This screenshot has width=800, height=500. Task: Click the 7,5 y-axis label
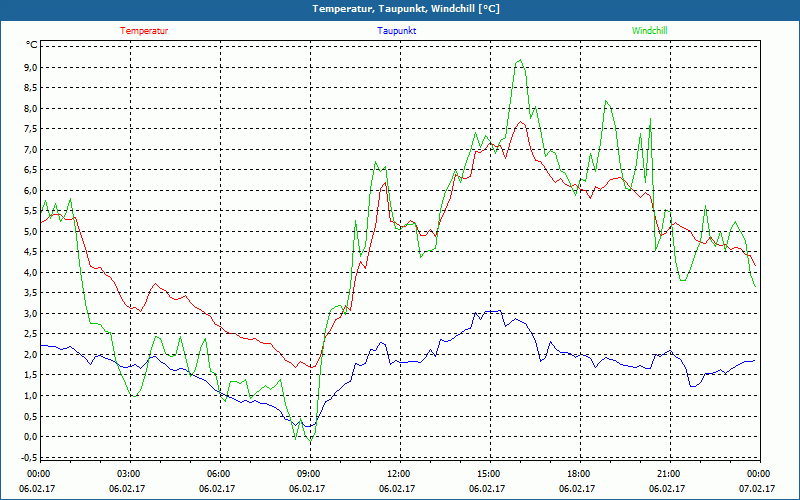coord(32,129)
